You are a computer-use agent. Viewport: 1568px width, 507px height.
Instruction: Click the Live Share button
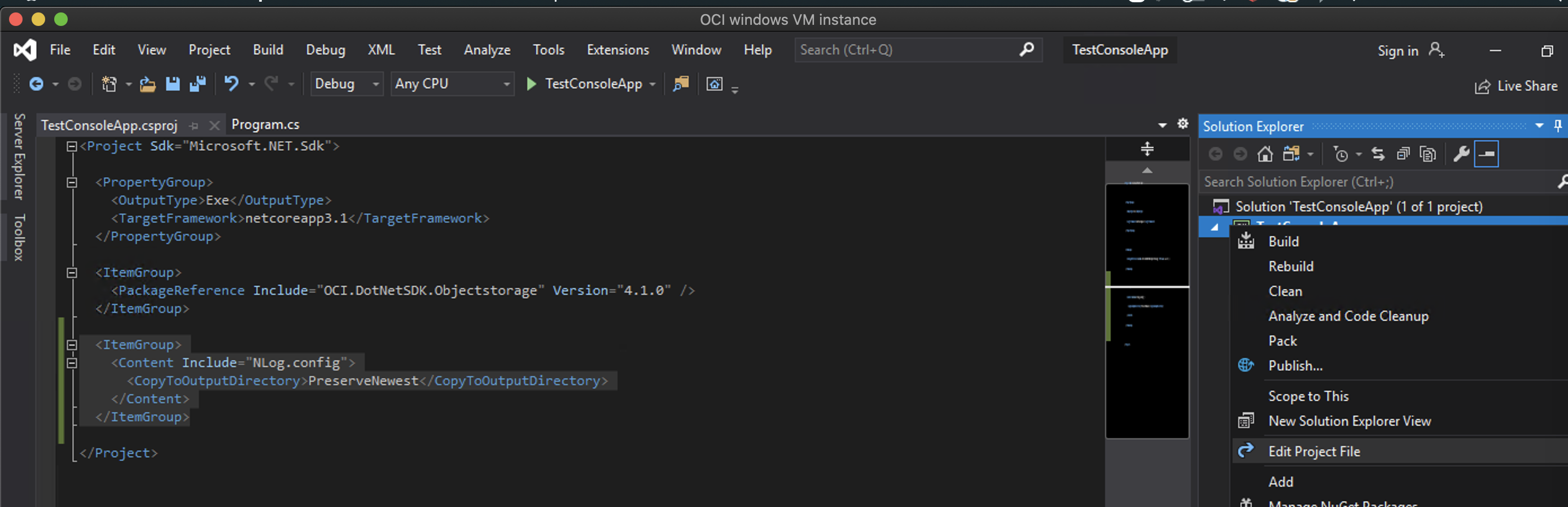[x=1516, y=86]
